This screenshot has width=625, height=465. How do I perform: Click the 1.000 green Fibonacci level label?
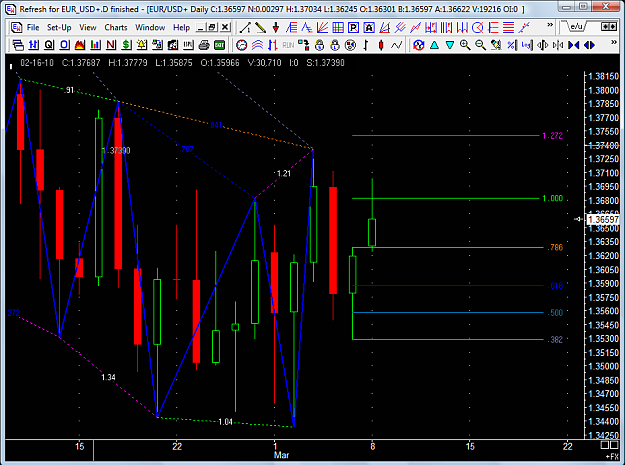coord(553,198)
